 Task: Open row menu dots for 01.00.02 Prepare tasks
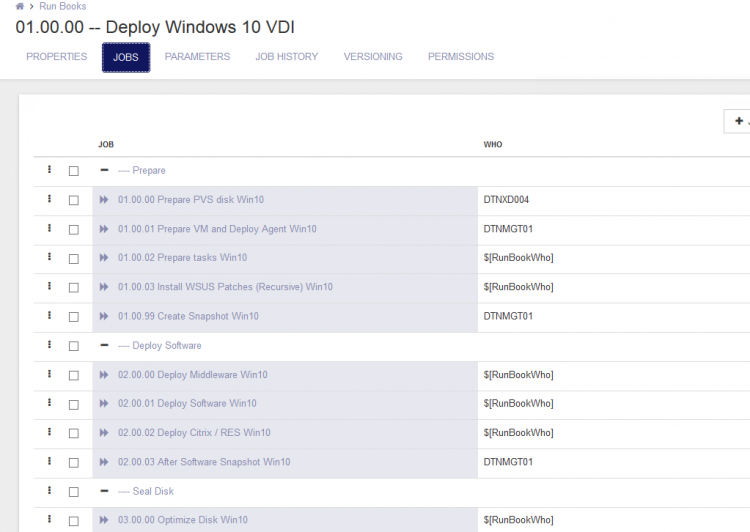point(49,257)
